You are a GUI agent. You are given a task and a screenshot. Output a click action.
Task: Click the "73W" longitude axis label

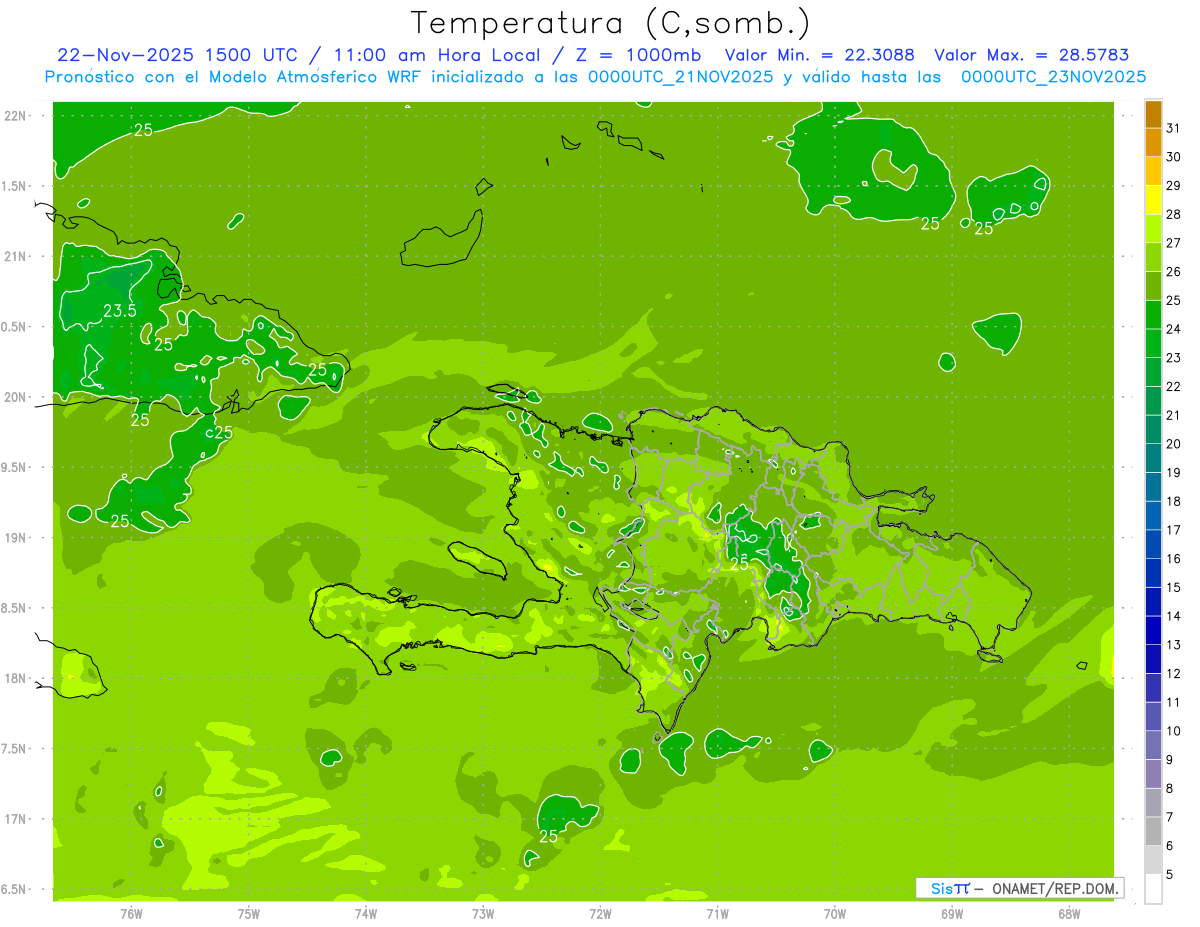pyautogui.click(x=483, y=914)
